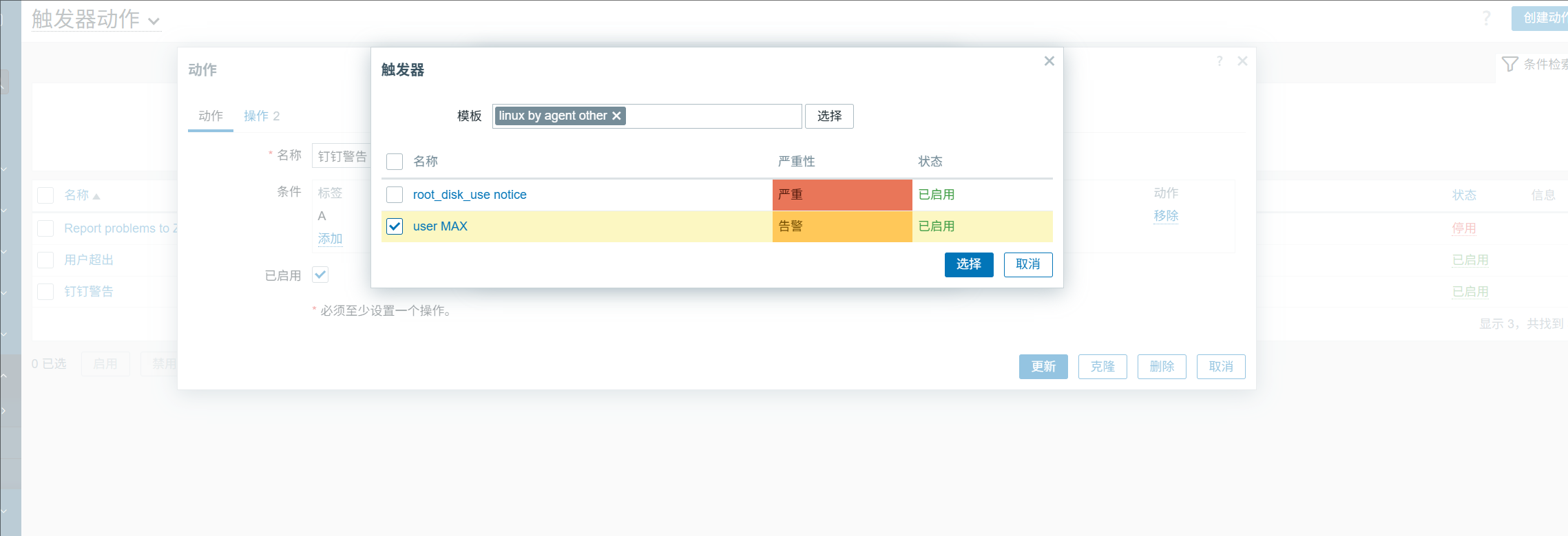The width and height of the screenshot is (1568, 536).
Task: Close the 动作 dialog with X
Action: 1242,61
